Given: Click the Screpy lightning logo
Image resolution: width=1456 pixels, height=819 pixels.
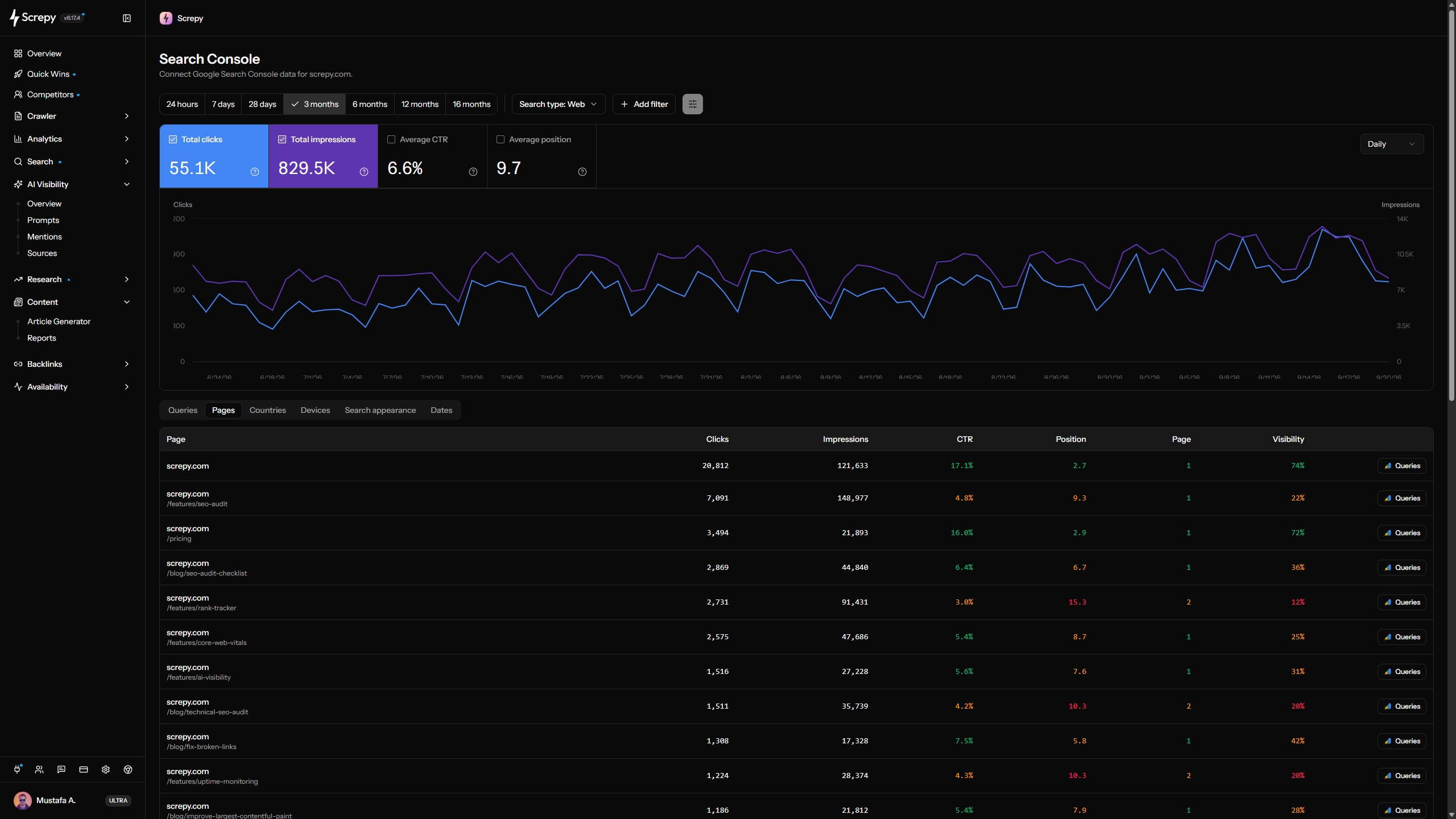Looking at the screenshot, I should 15,18.
